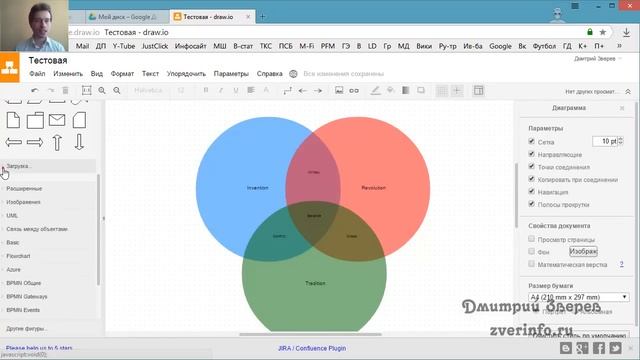Select the up arrow shape
The width and height of the screenshot is (640, 360).
pos(57,142)
